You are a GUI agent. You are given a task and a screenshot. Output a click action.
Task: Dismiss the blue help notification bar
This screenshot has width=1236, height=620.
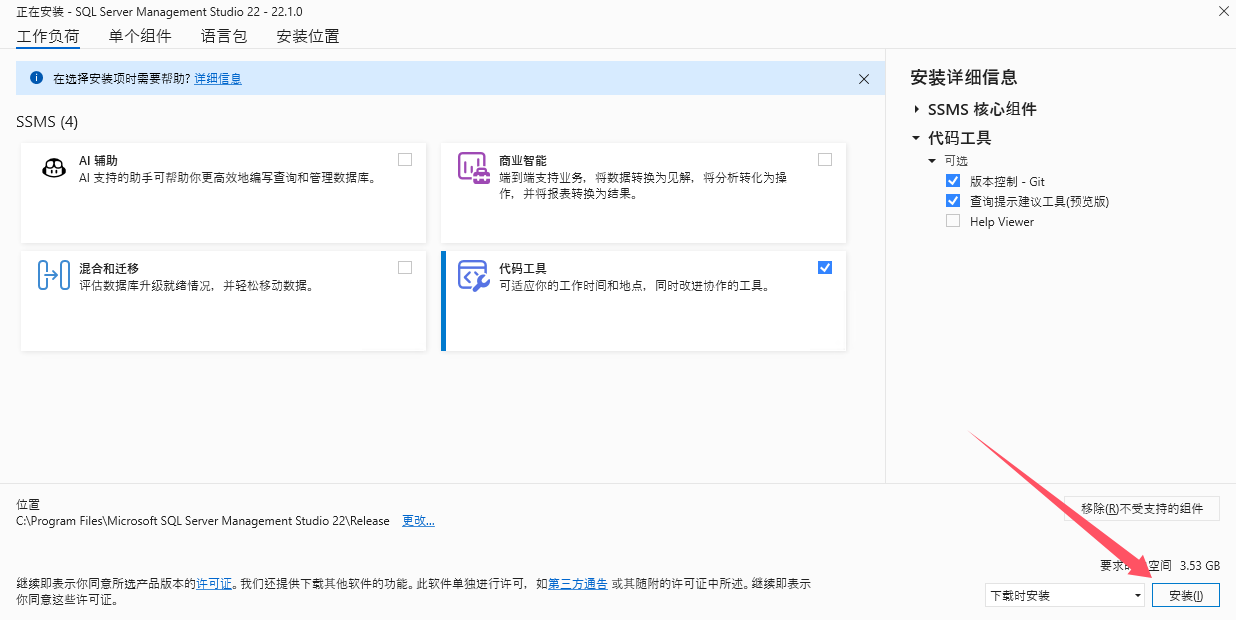point(864,78)
